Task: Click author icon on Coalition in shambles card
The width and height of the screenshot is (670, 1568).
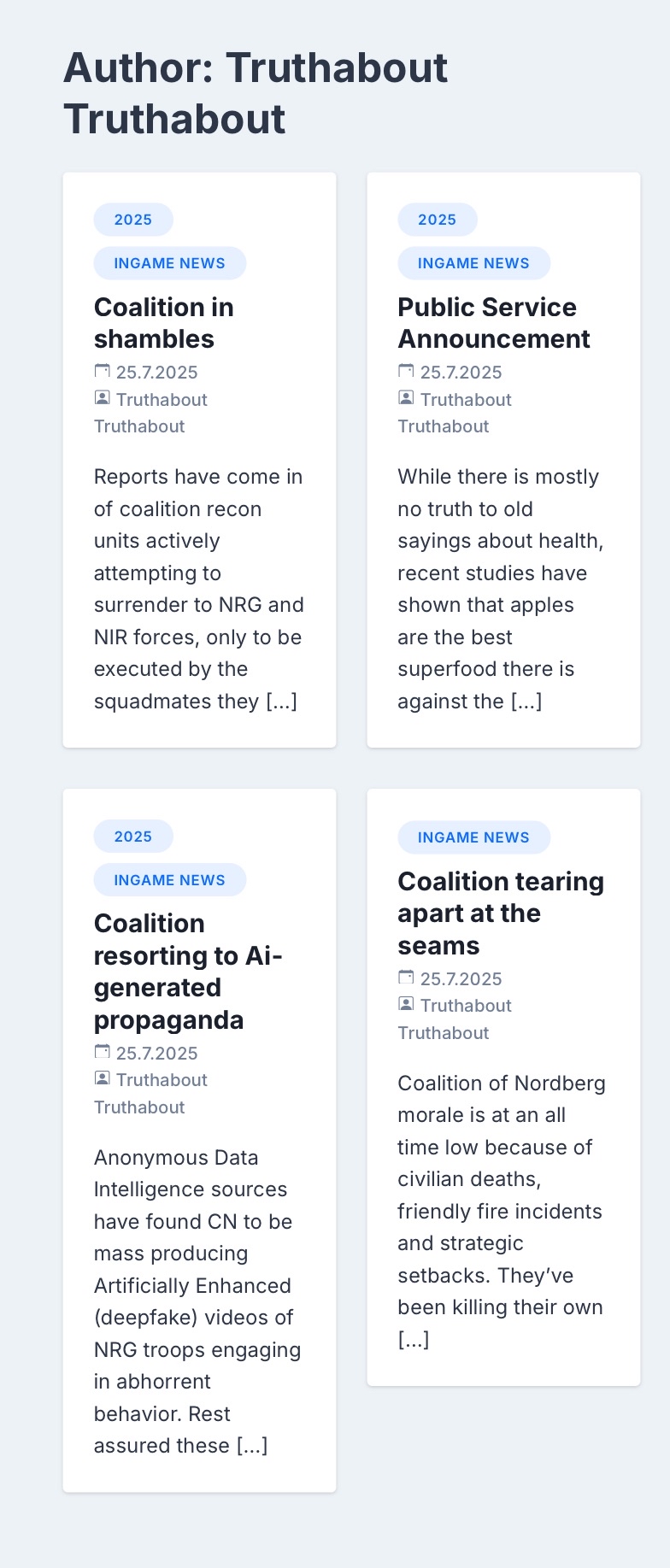Action: (x=102, y=397)
